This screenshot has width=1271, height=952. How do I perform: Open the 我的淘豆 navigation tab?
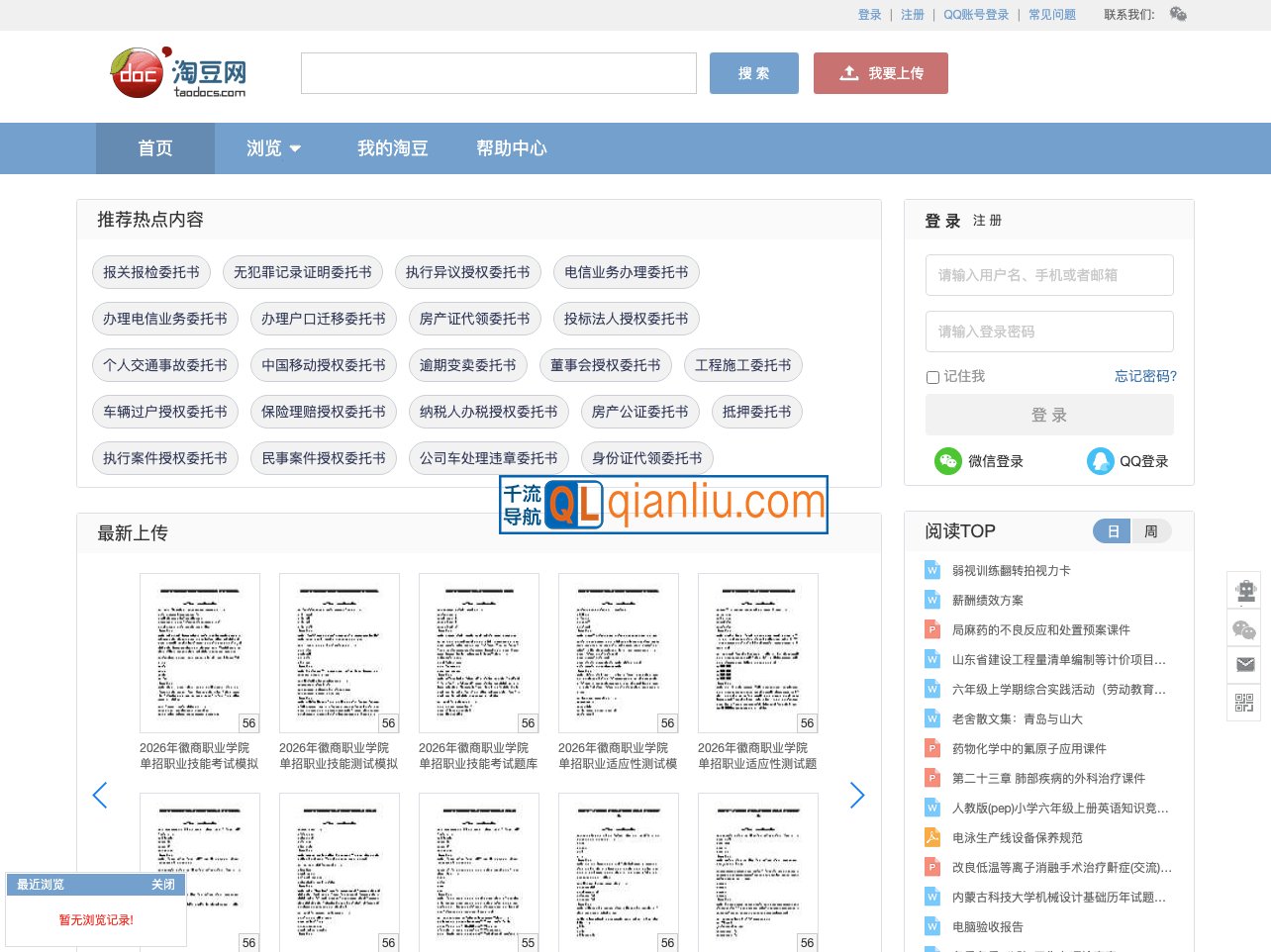[392, 148]
